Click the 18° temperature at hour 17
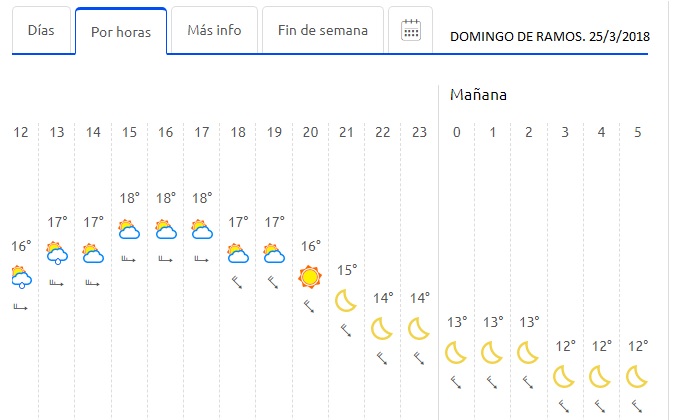 point(202,198)
